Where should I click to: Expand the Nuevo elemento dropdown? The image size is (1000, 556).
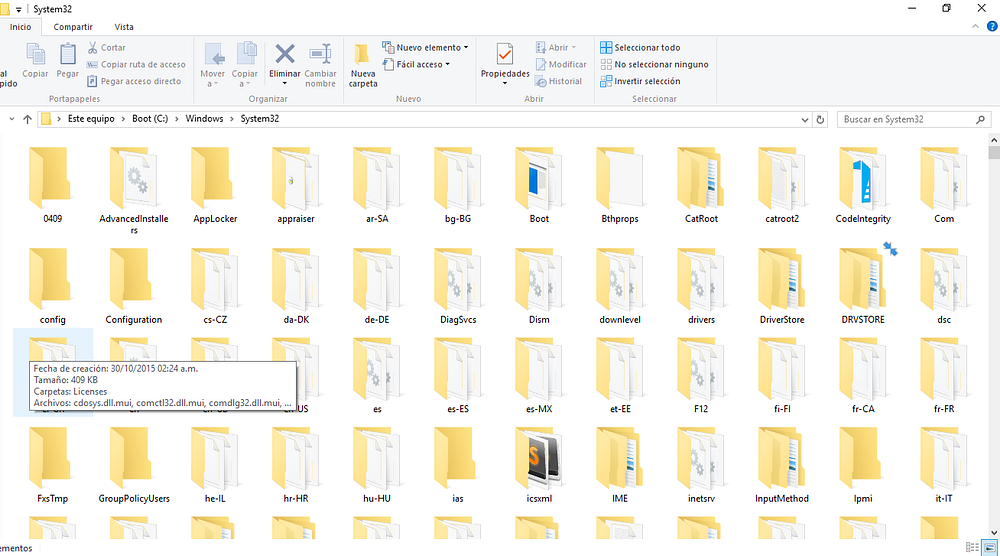click(x=425, y=47)
